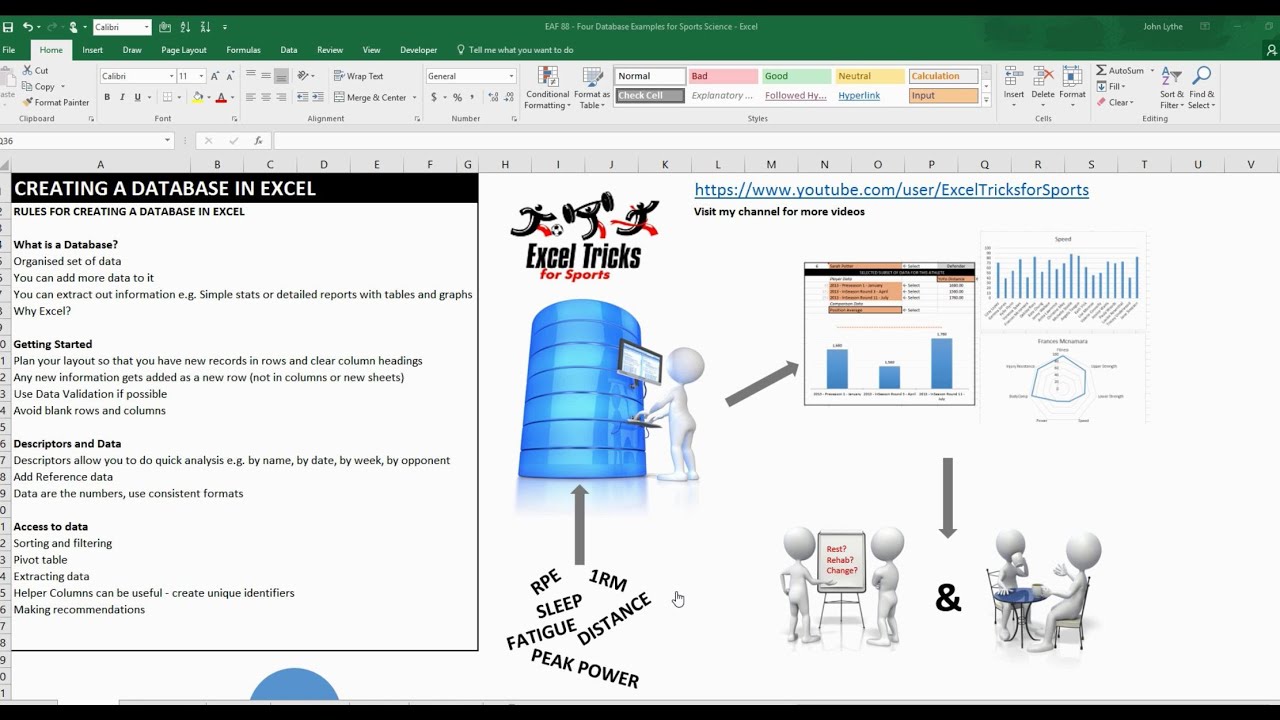Open Conditional Formatting menu
This screenshot has height=720, width=1280.
(x=547, y=88)
